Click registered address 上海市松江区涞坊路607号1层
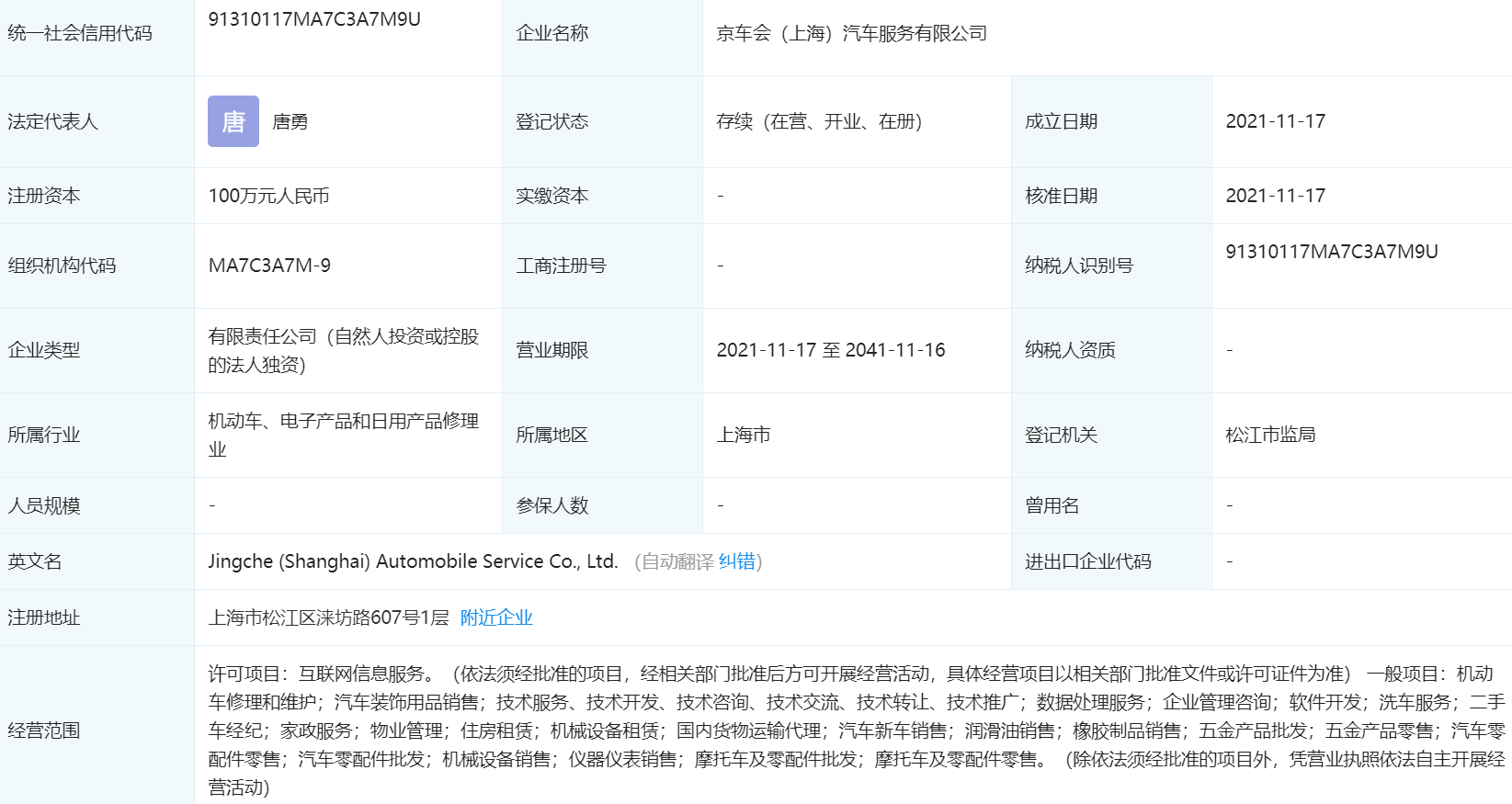This screenshot has height=804, width=1512. click(x=328, y=617)
